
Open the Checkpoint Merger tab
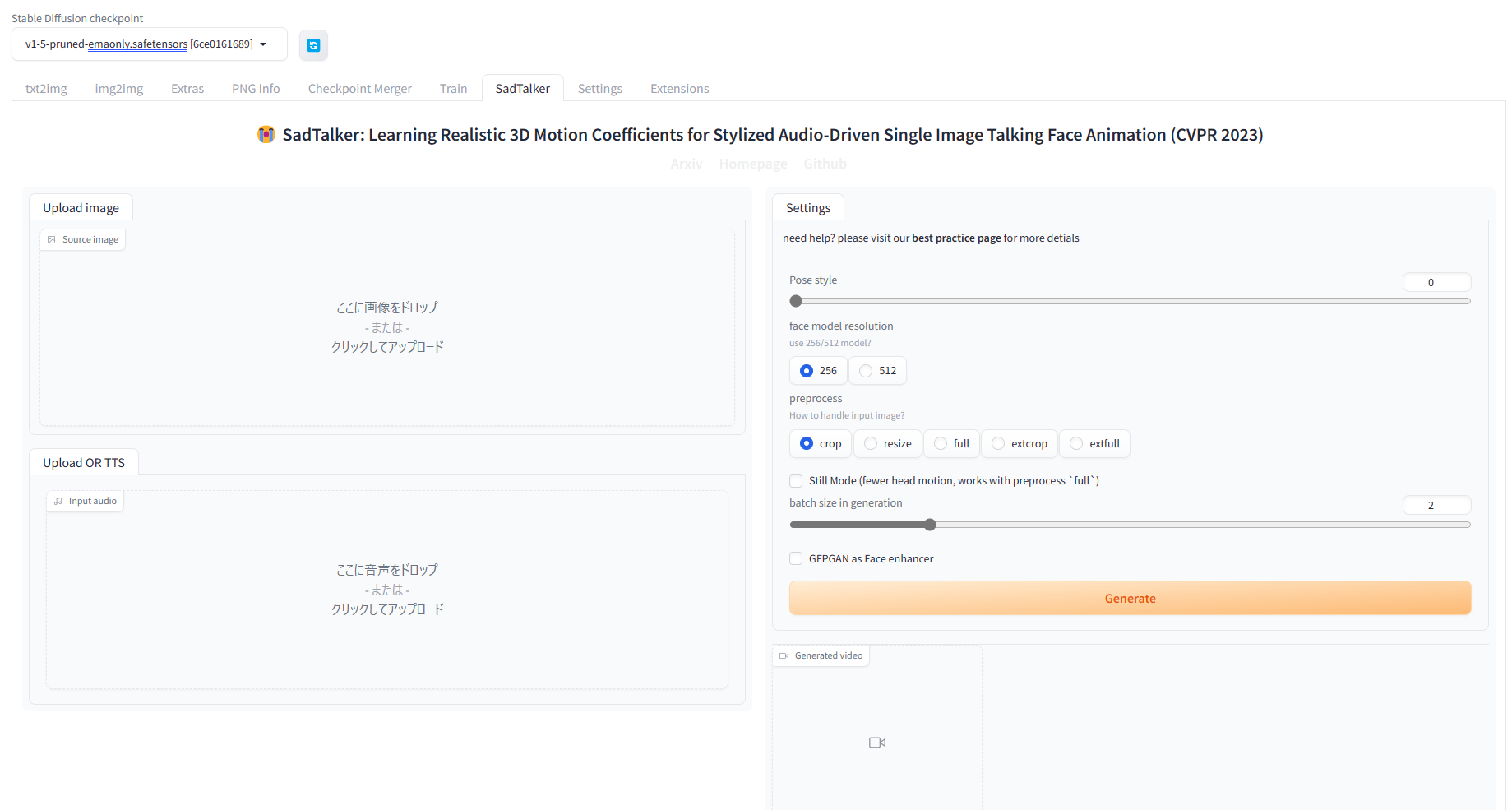360,89
